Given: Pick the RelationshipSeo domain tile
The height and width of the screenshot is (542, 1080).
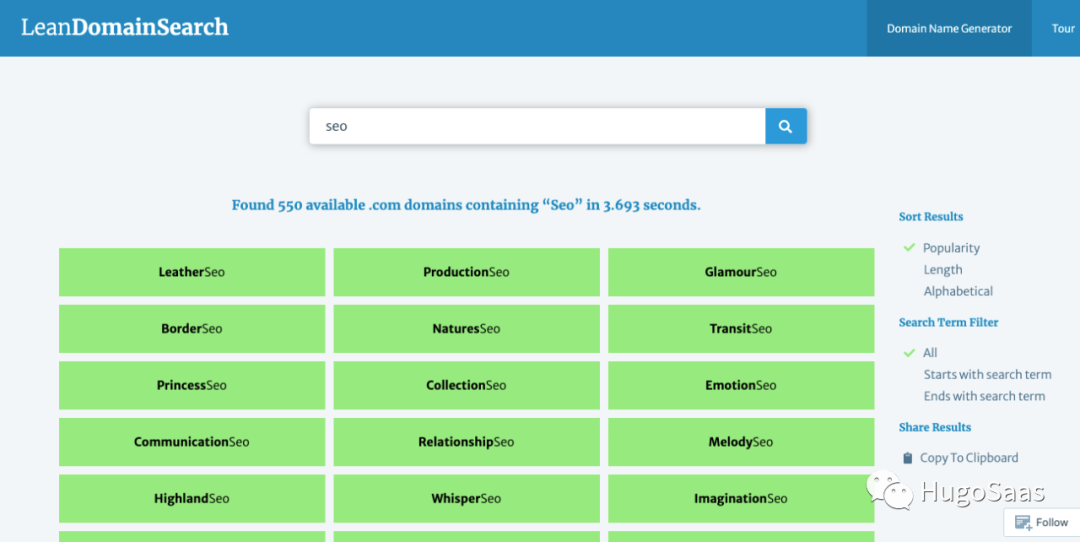Looking at the screenshot, I should point(466,441).
